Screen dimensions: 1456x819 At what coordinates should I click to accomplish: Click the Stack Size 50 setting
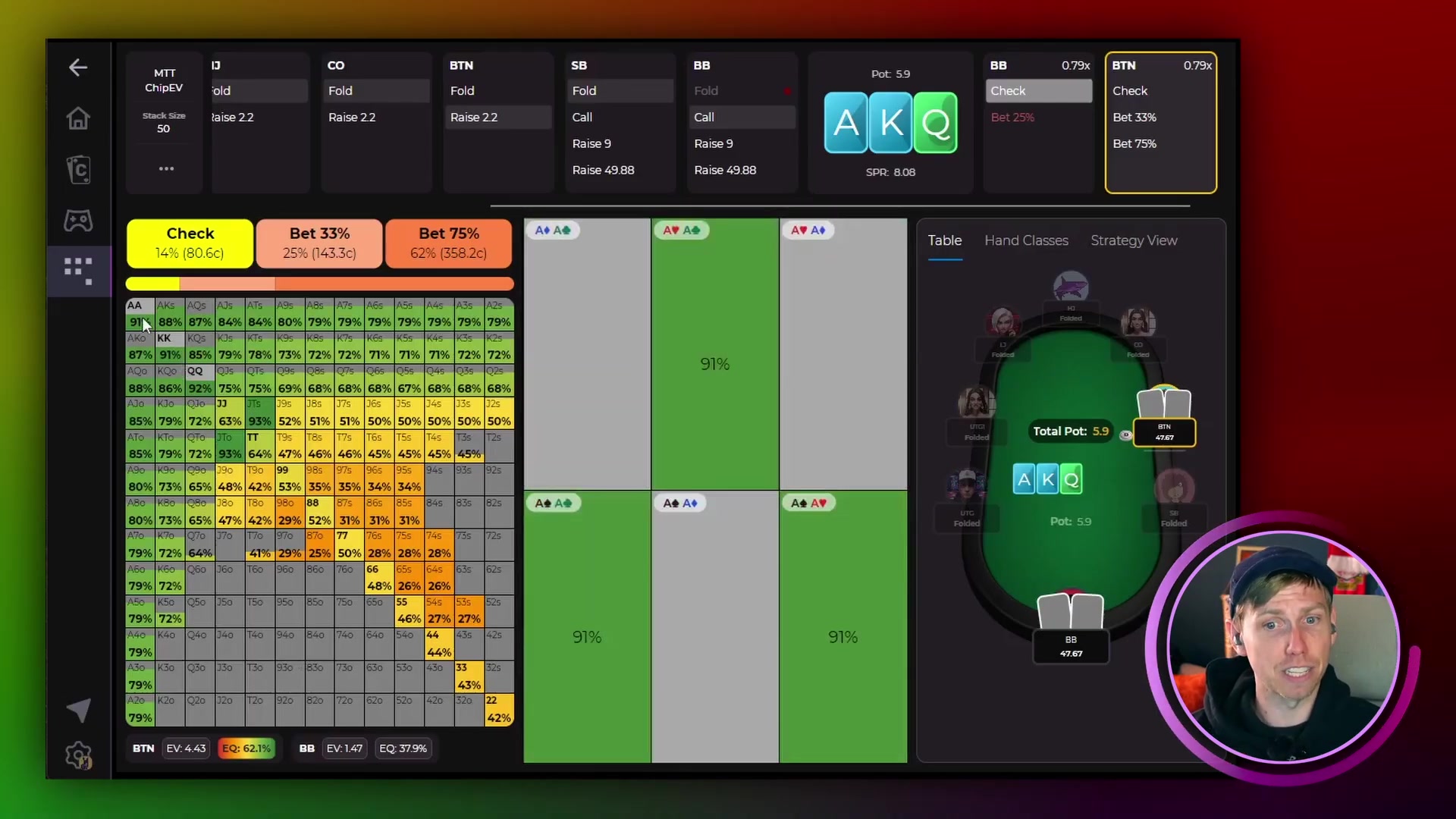point(164,123)
